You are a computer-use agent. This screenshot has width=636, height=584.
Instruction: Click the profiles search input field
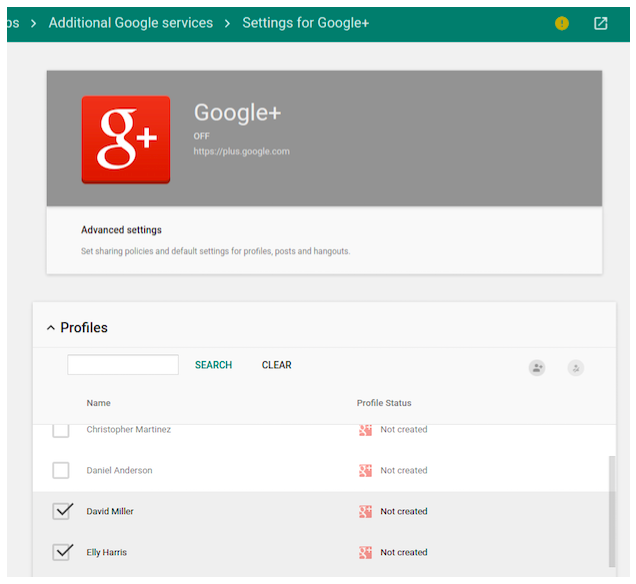(x=123, y=365)
